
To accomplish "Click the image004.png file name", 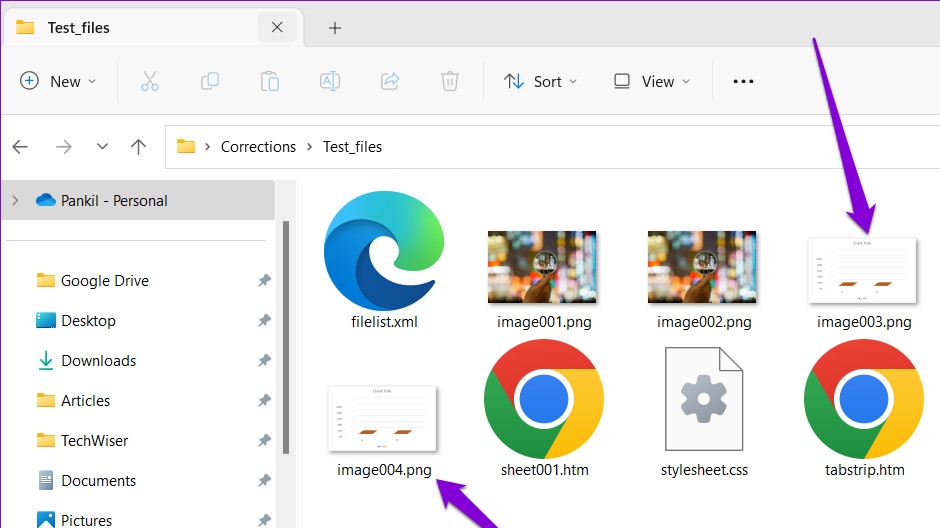I will click(384, 470).
